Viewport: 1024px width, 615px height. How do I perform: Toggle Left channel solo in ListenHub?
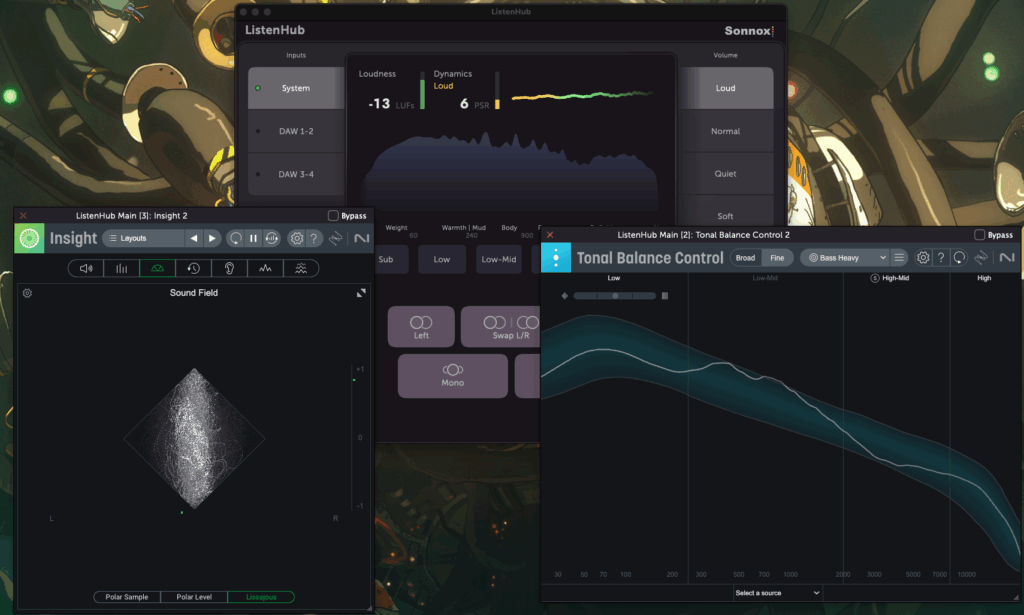(421, 326)
